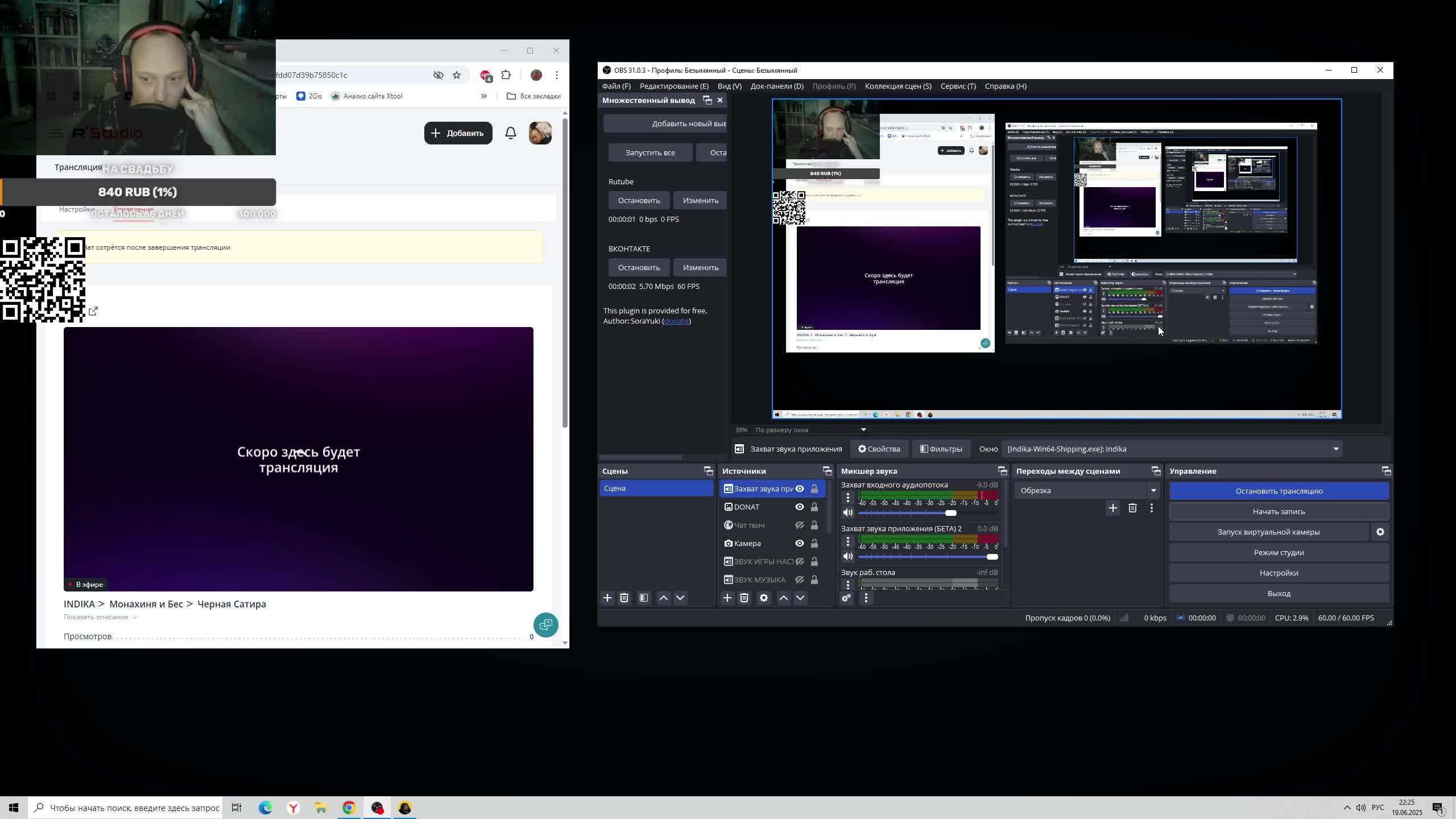Click Остановить трансляцию button
1456x819 pixels.
1279,491
